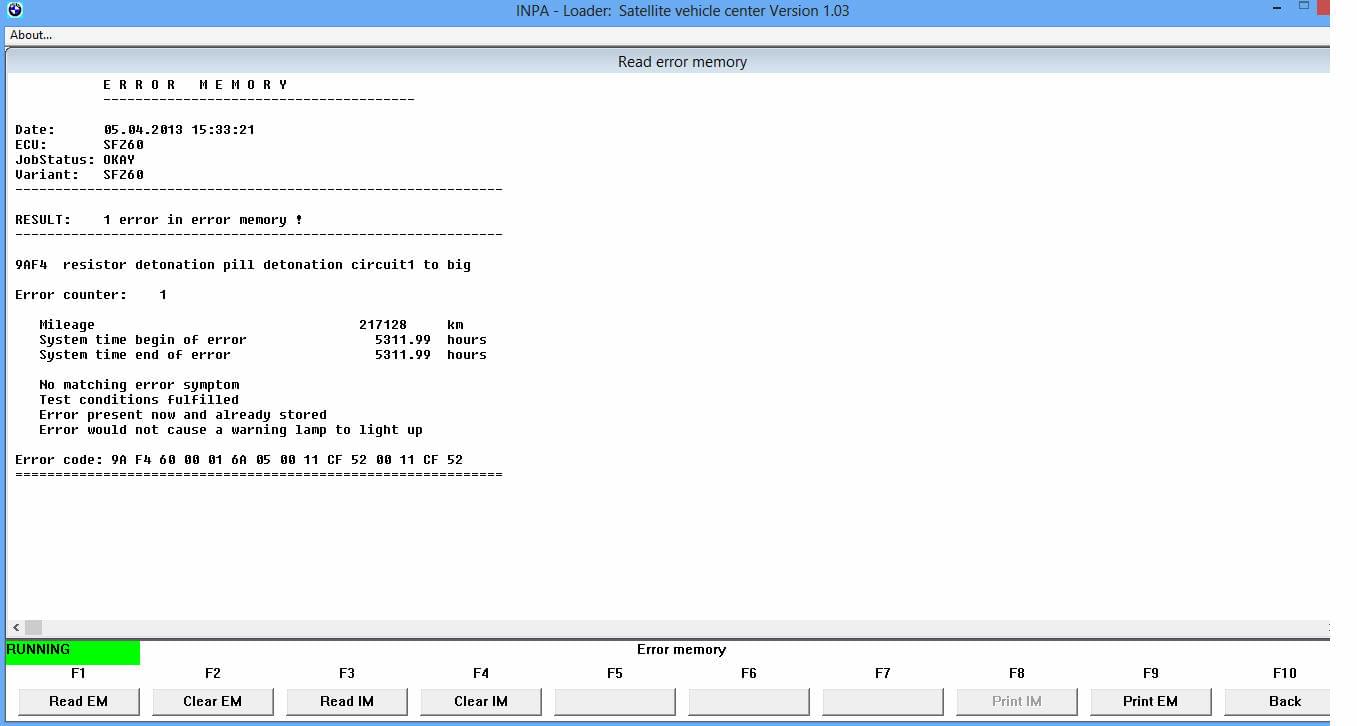Click the F9 key label
This screenshot has width=1357, height=726.
1151,674
